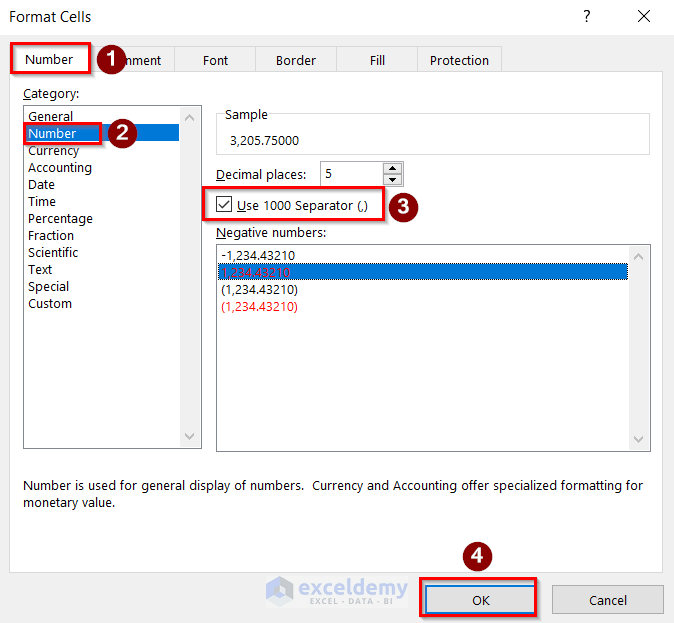Click Category list scroll up arrow
This screenshot has height=623, width=674.
coord(189,117)
